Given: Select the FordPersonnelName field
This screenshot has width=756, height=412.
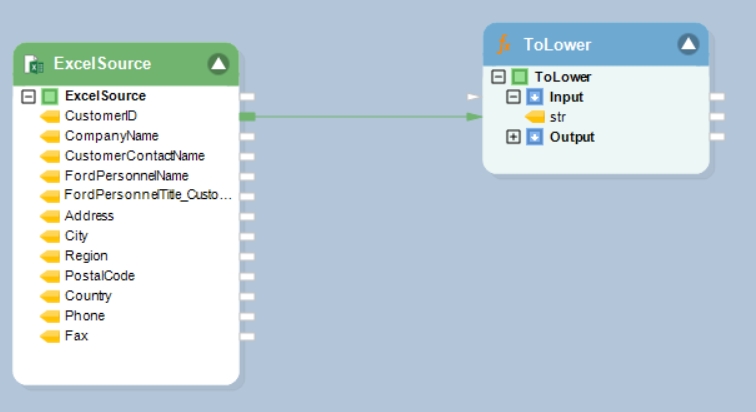Looking at the screenshot, I should (x=126, y=176).
